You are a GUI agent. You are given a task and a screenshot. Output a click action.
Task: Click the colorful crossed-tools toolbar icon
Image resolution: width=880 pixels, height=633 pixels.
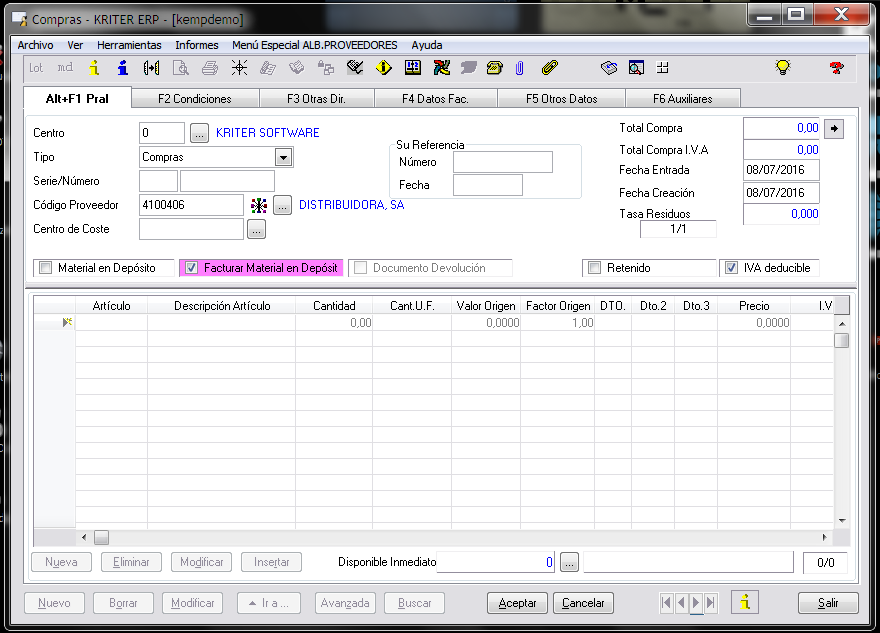click(x=442, y=68)
